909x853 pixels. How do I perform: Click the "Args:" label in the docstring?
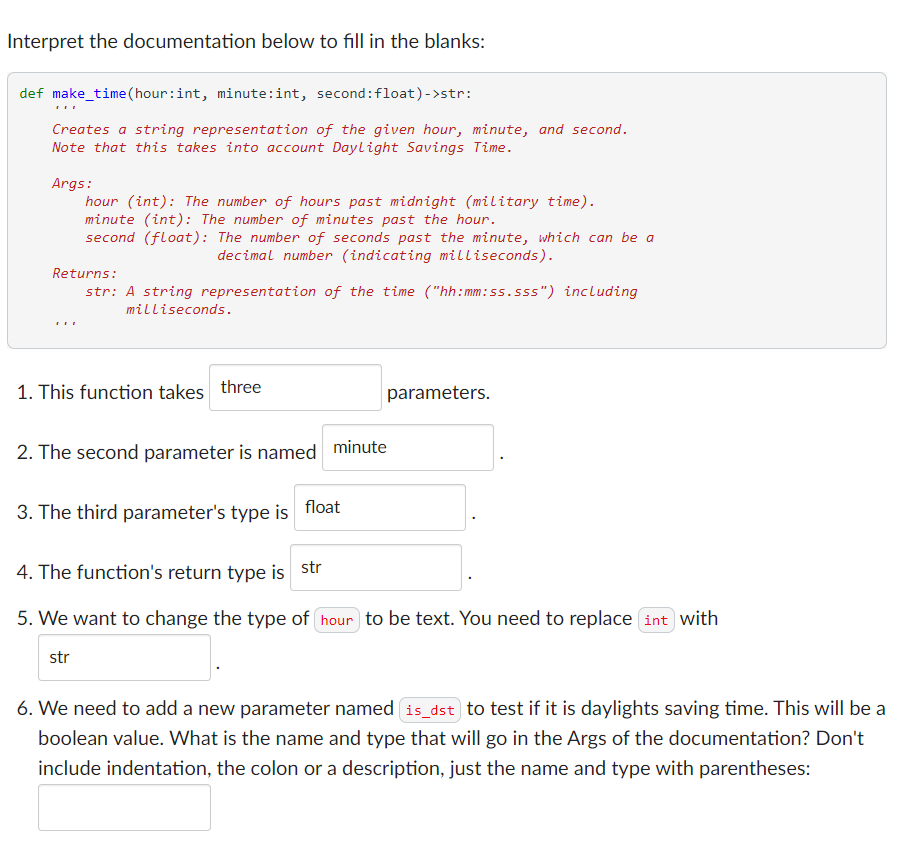(68, 183)
